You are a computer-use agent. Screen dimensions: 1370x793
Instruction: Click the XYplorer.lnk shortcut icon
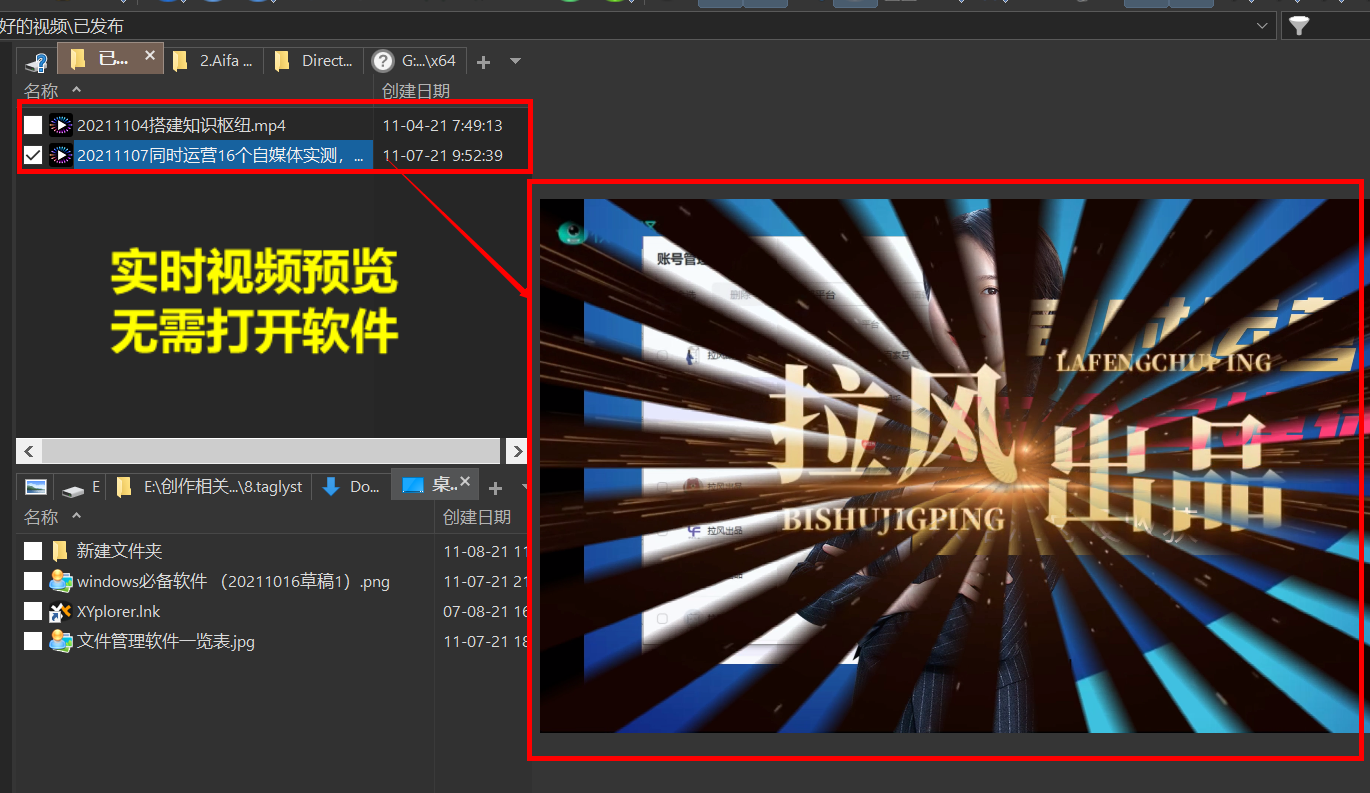point(61,611)
